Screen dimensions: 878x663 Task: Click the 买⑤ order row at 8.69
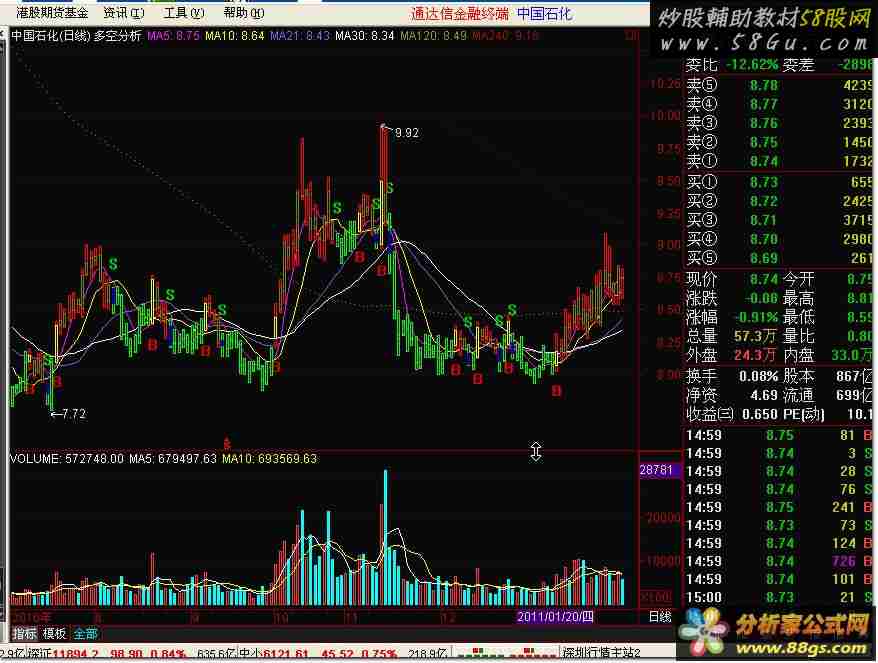coord(779,258)
